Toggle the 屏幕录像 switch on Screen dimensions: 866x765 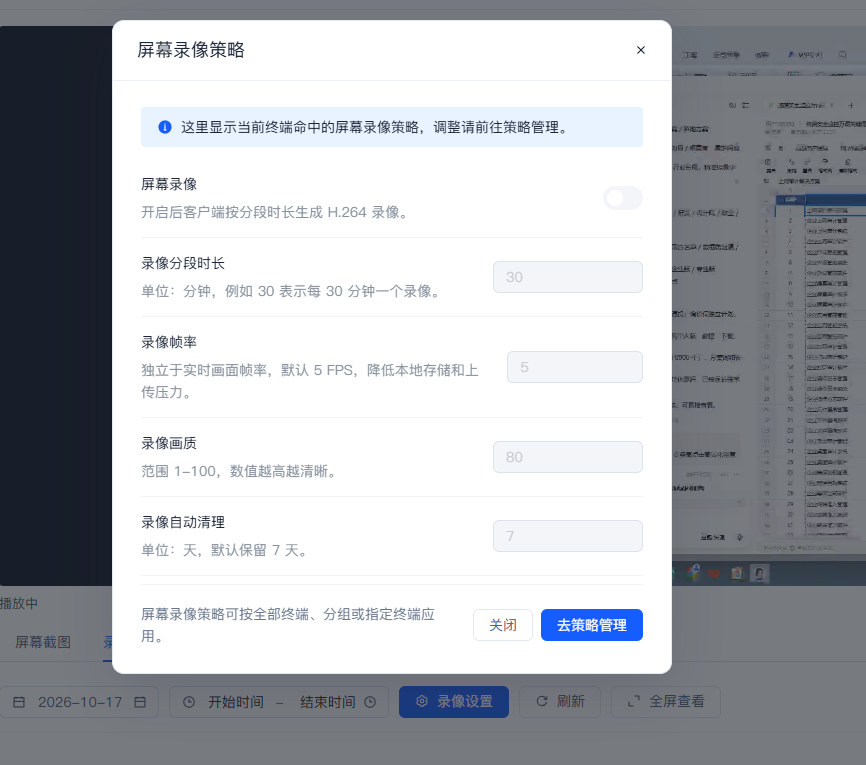click(622, 198)
